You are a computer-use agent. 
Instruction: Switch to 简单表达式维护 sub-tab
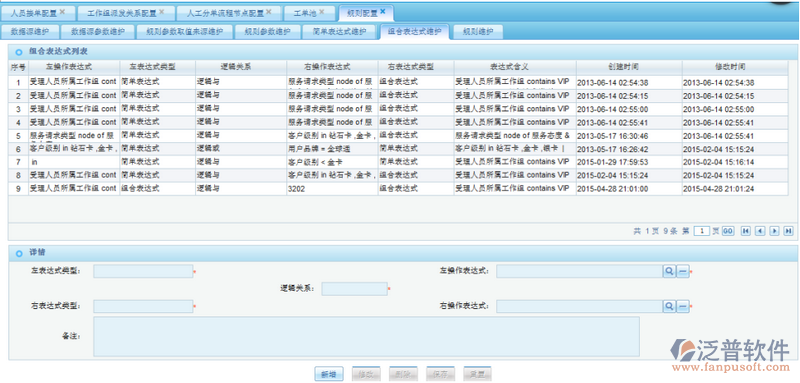[x=341, y=32]
